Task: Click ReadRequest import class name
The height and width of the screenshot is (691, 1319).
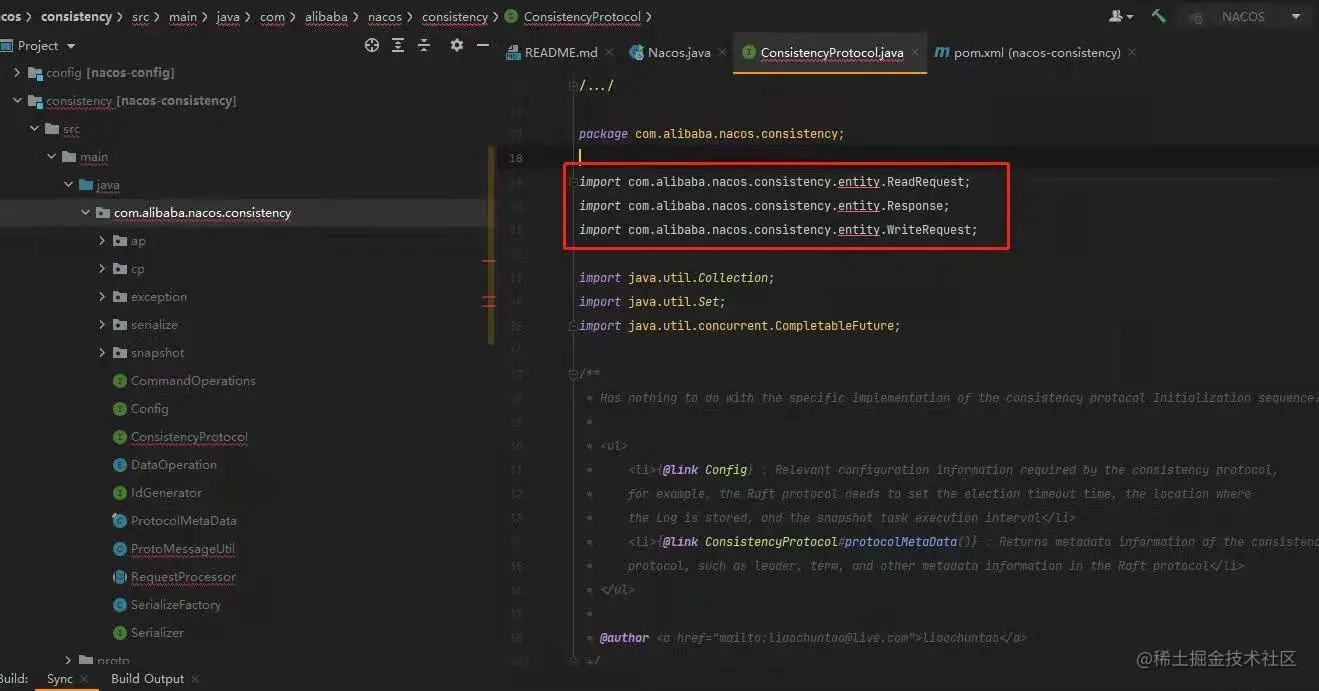Action: tap(925, 182)
